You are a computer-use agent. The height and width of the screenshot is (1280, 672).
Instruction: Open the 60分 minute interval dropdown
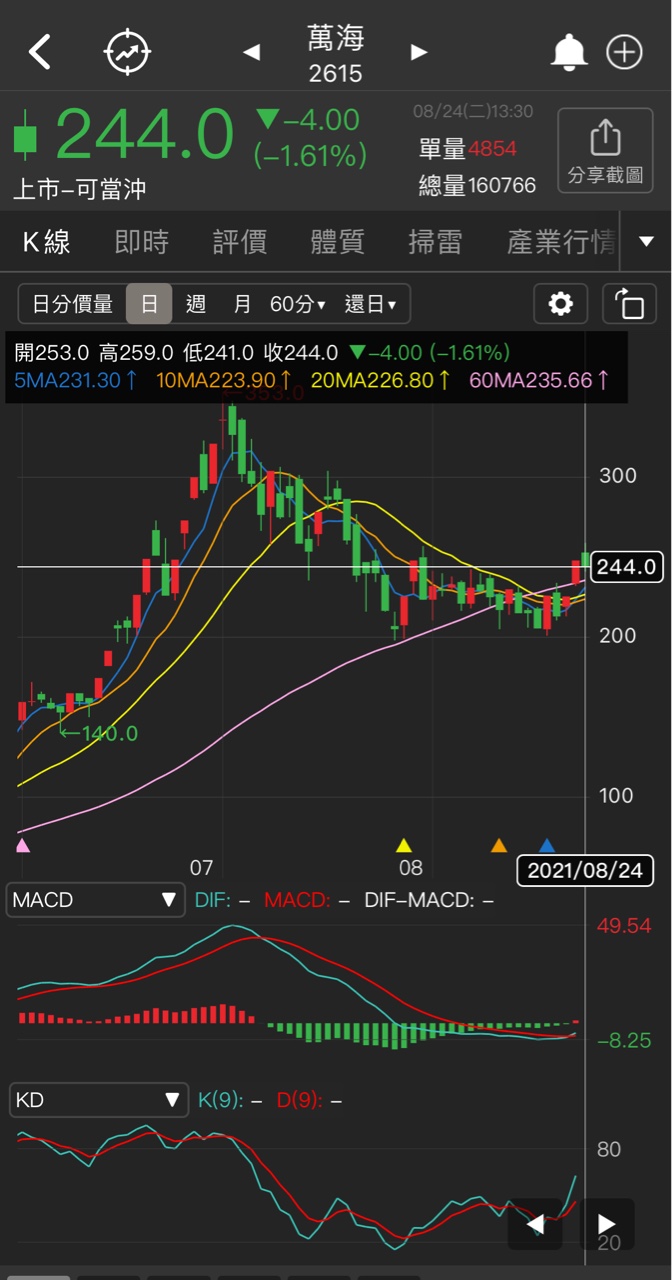(x=298, y=304)
